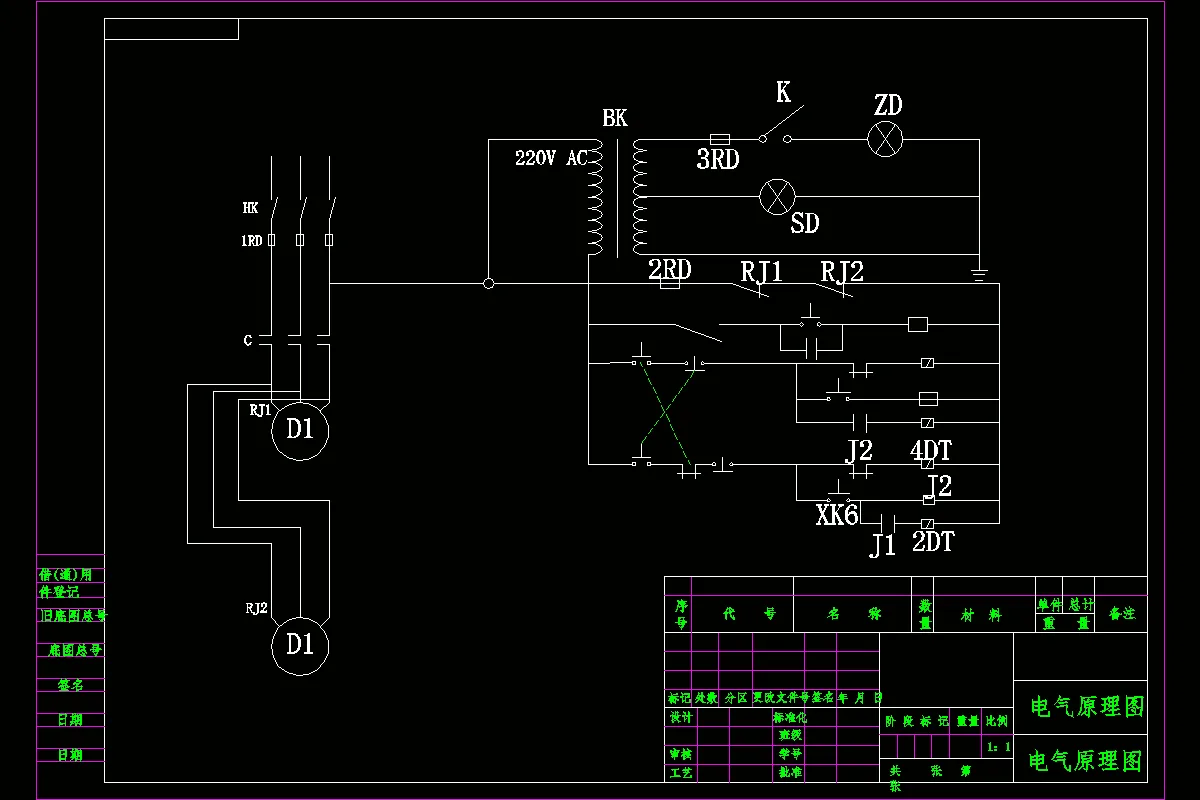Select the 4DT coil symbol
The height and width of the screenshot is (800, 1200).
(928, 465)
